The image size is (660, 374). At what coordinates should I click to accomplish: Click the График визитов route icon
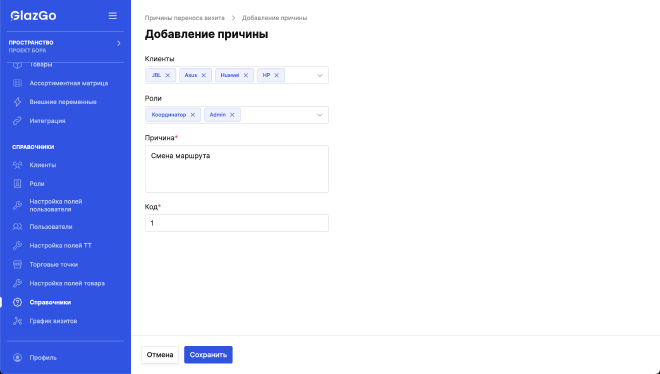click(17, 321)
